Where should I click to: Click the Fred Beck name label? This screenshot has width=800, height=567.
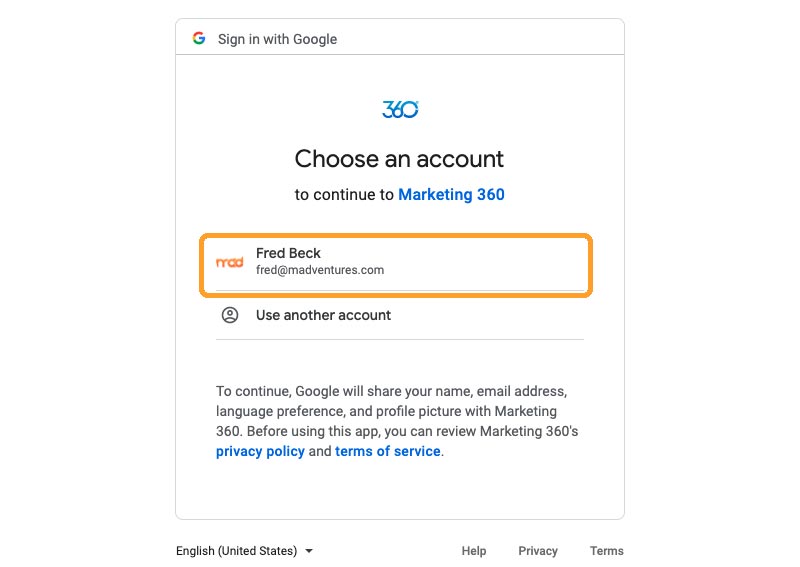pos(288,253)
